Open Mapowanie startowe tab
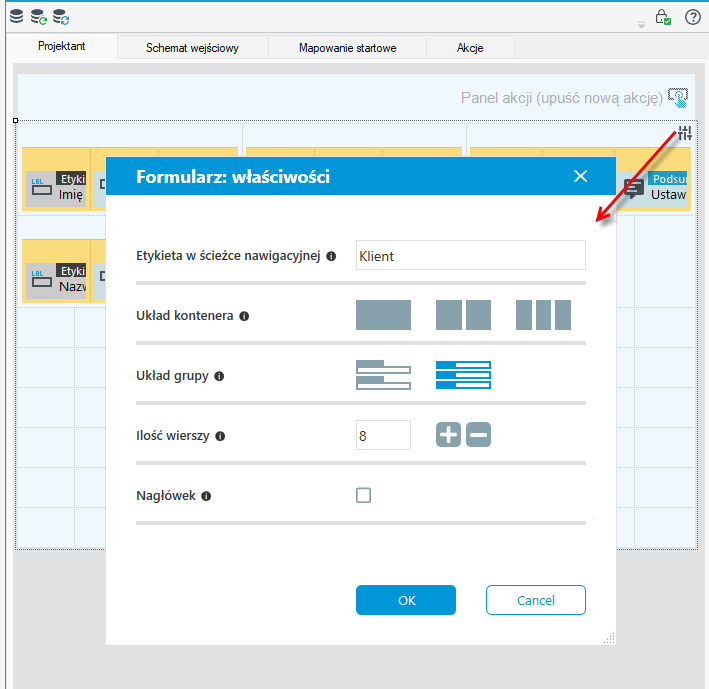 [347, 48]
